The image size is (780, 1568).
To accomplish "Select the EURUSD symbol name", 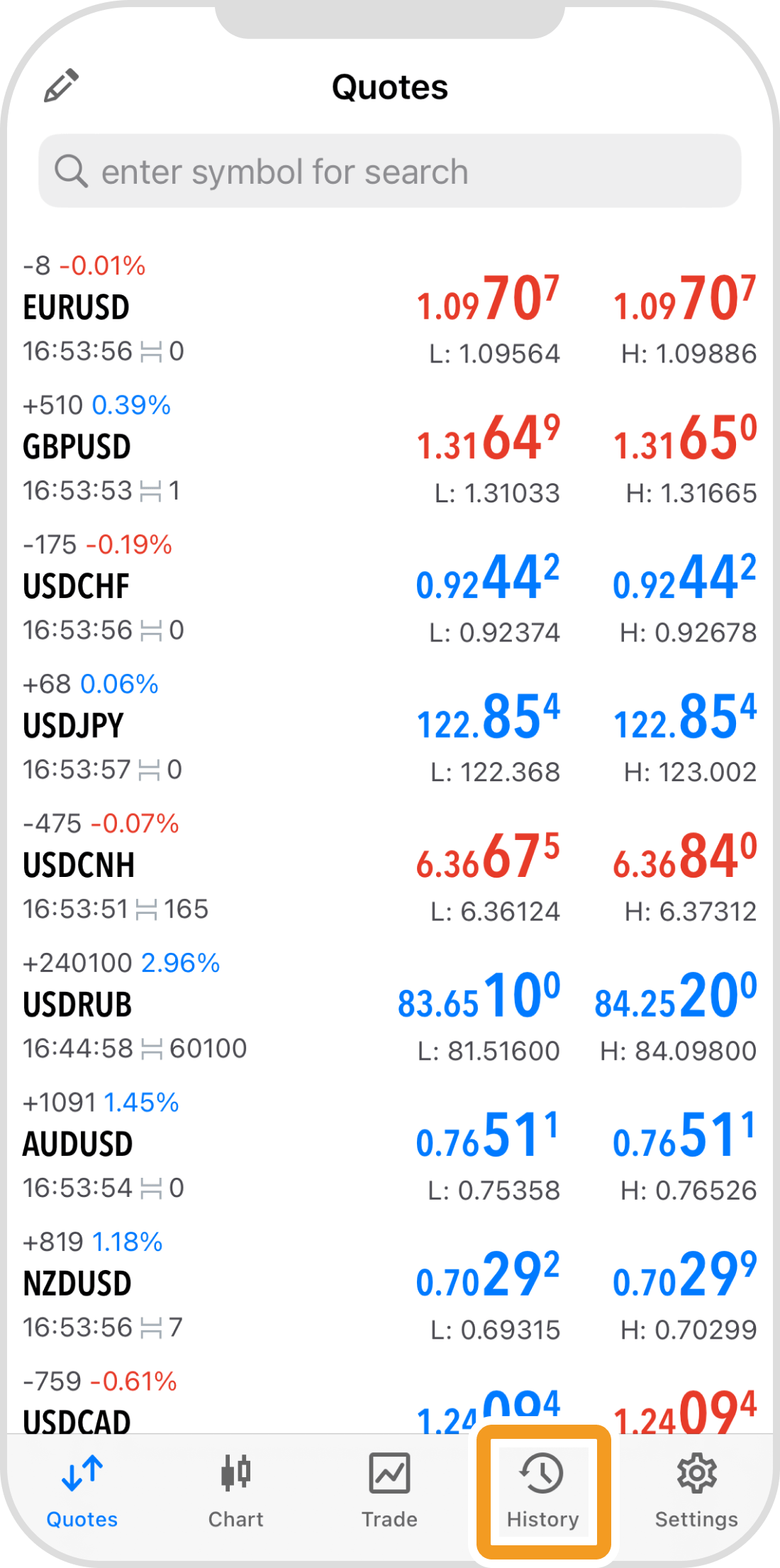I will pos(77,308).
